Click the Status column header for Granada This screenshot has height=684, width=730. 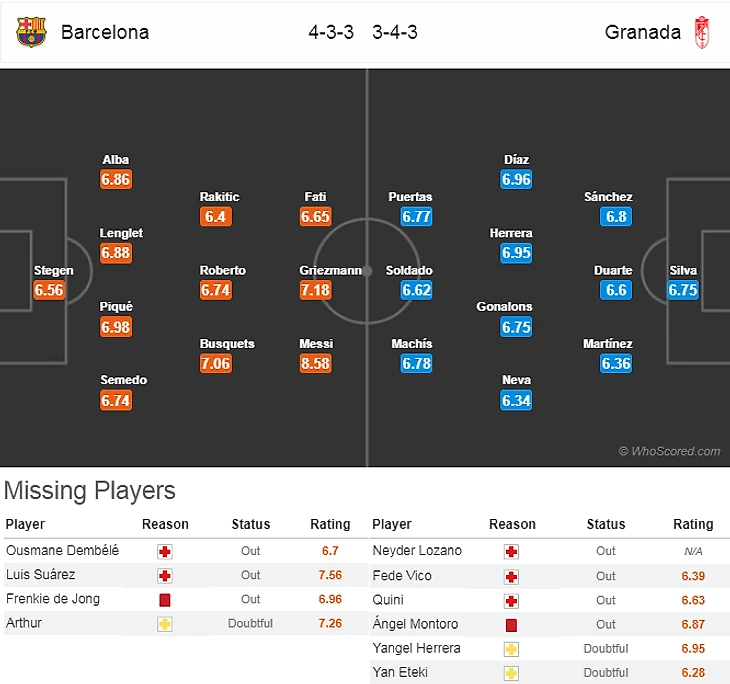606,524
